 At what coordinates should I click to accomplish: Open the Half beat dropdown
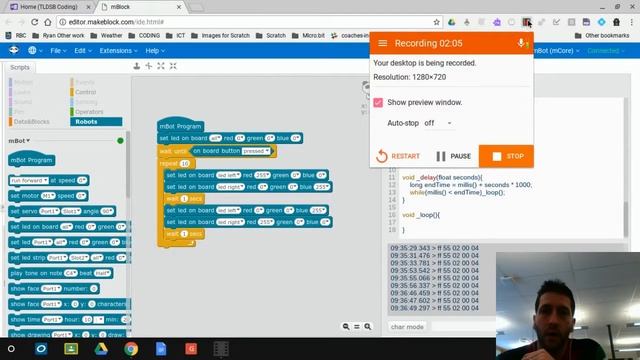pyautogui.click(x=102, y=273)
